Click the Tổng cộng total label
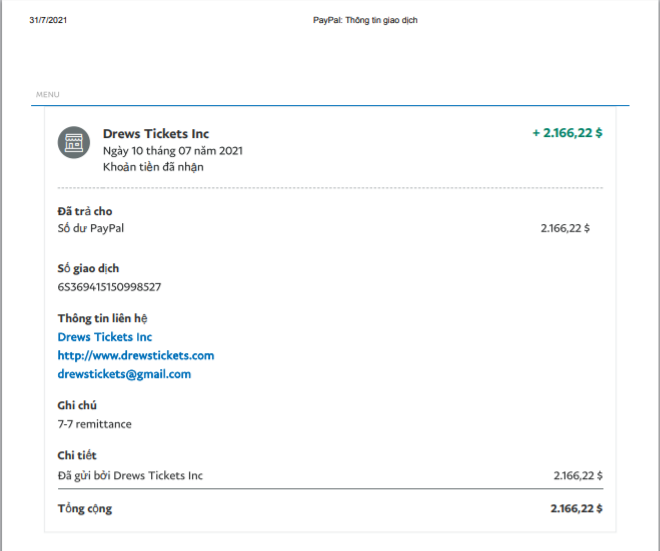The image size is (660, 551). pos(85,508)
